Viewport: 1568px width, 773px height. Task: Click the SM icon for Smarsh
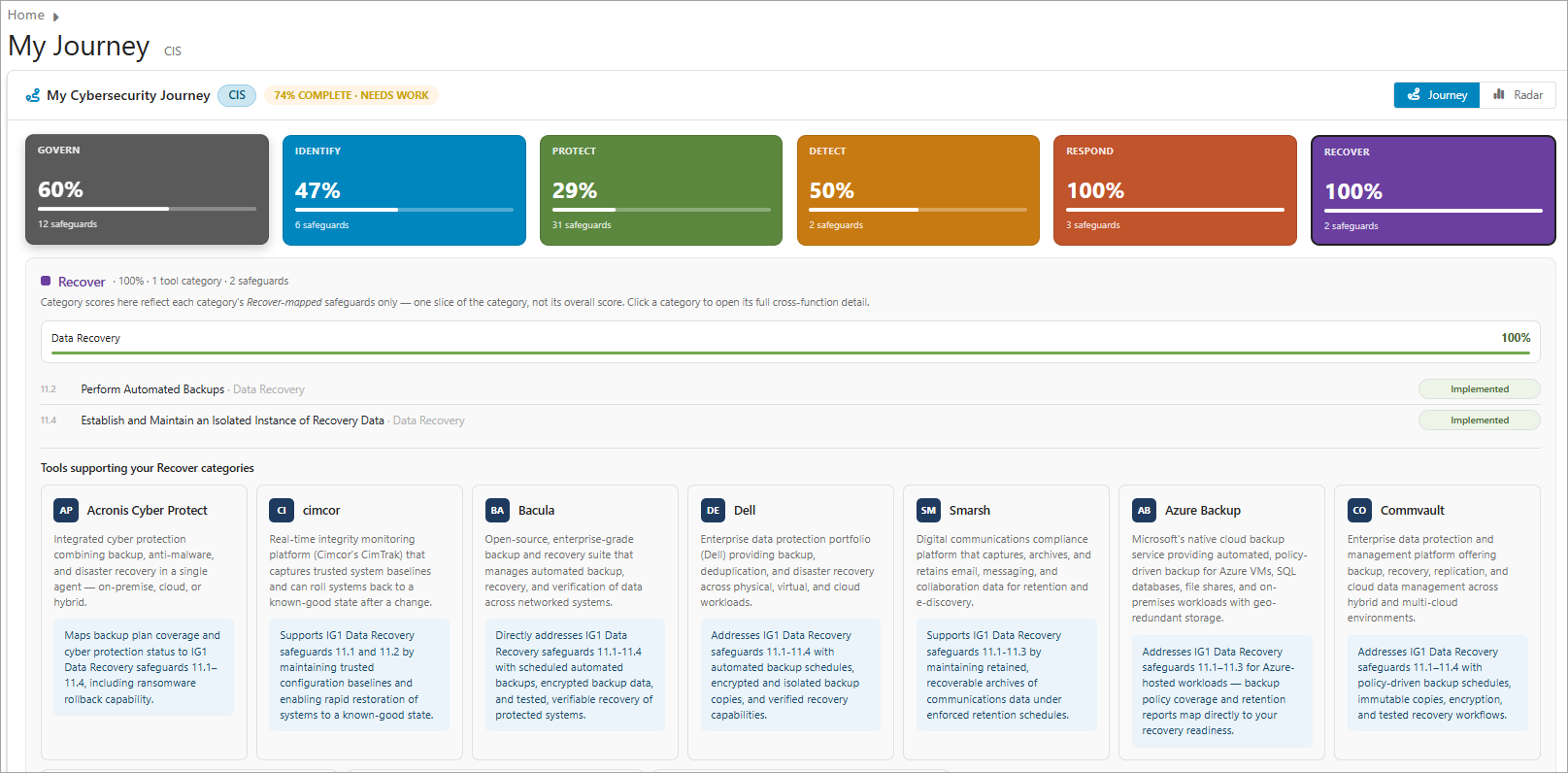tap(928, 510)
